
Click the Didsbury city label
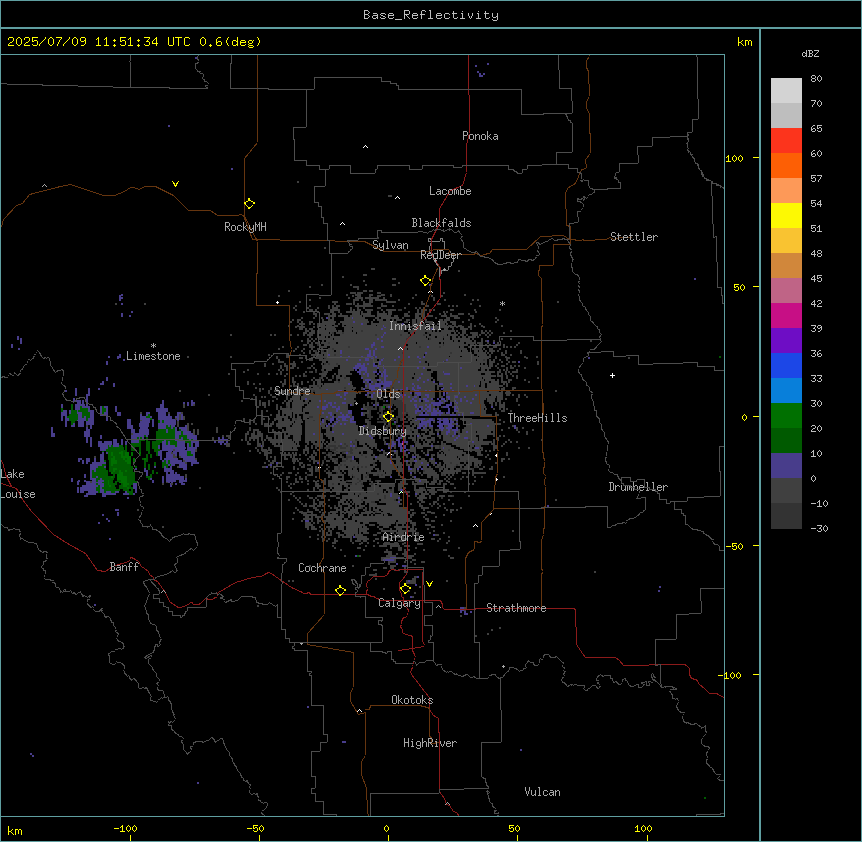[x=383, y=431]
